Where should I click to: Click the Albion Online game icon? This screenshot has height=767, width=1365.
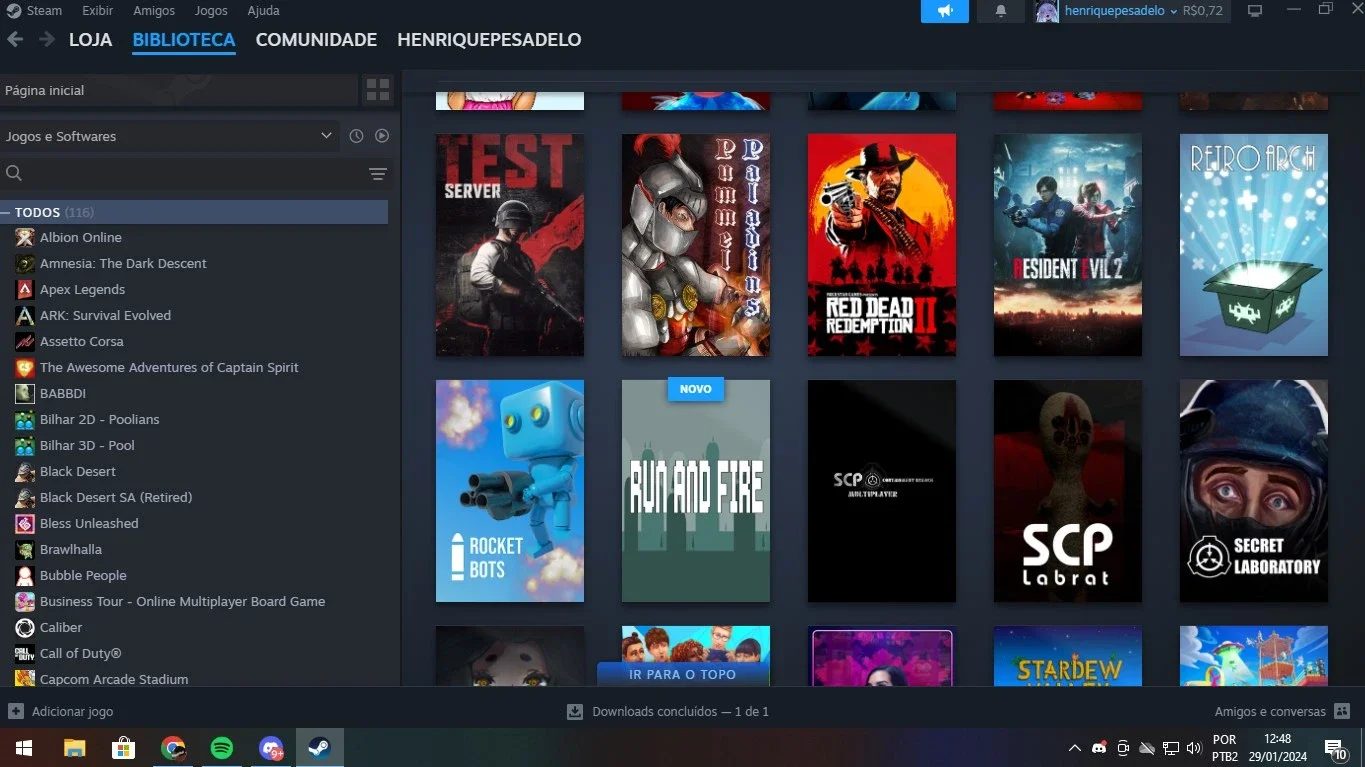[x=25, y=238]
